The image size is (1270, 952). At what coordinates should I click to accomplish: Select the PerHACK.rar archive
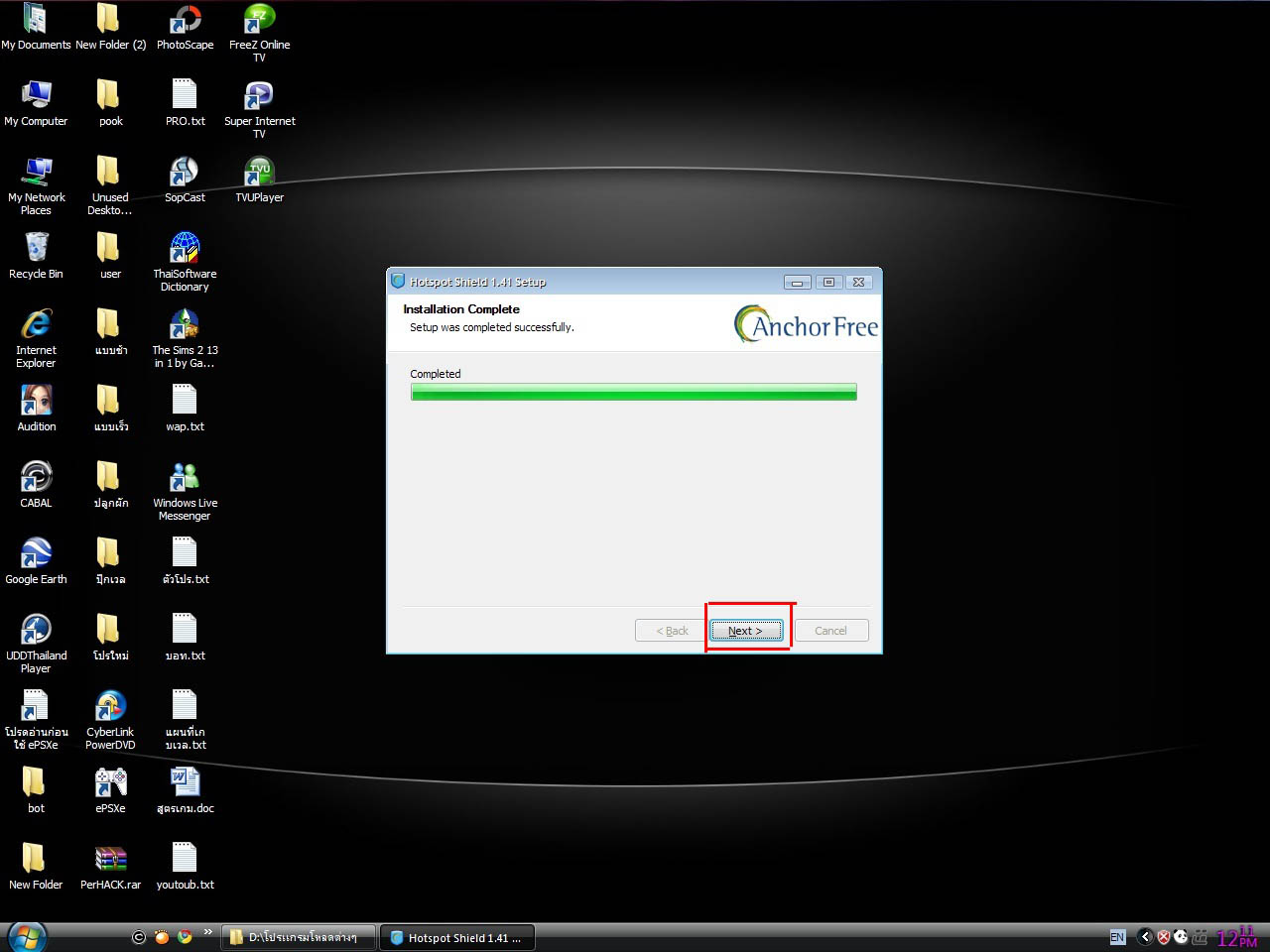click(x=110, y=867)
